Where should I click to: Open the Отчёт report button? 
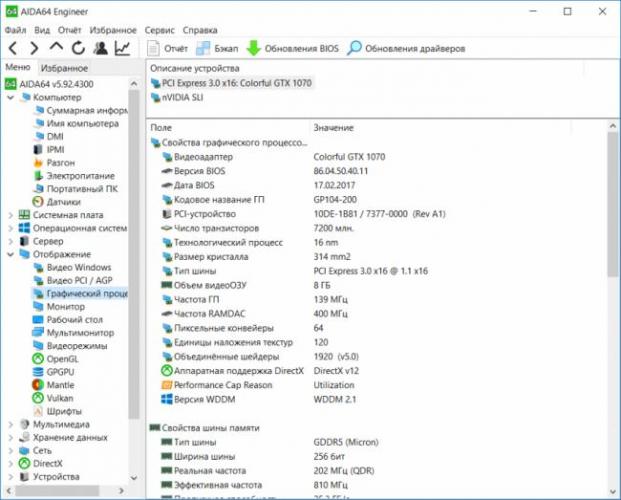click(x=167, y=48)
